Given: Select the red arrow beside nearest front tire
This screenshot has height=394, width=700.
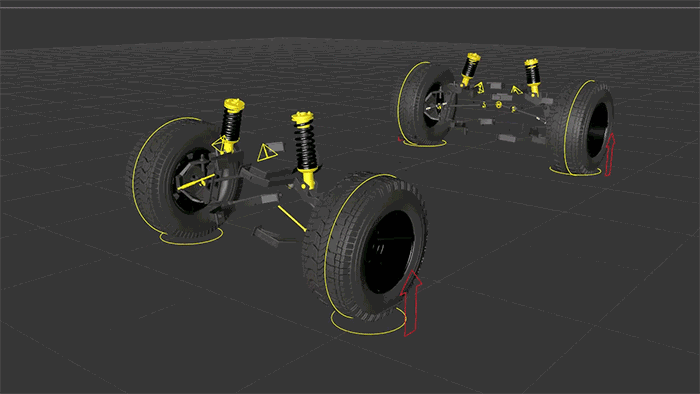Looking at the screenshot, I should pos(412,303).
